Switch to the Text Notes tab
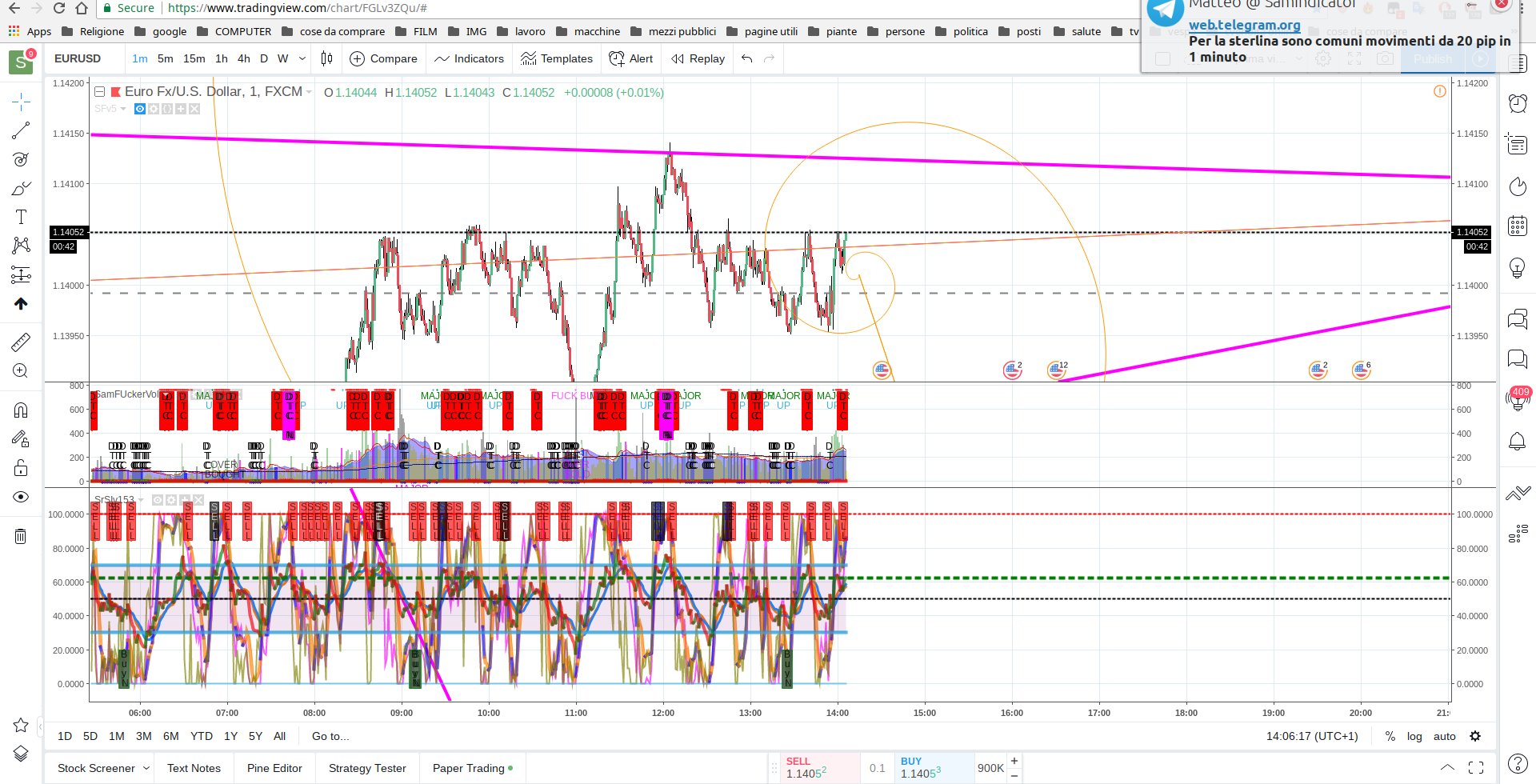 click(x=194, y=768)
